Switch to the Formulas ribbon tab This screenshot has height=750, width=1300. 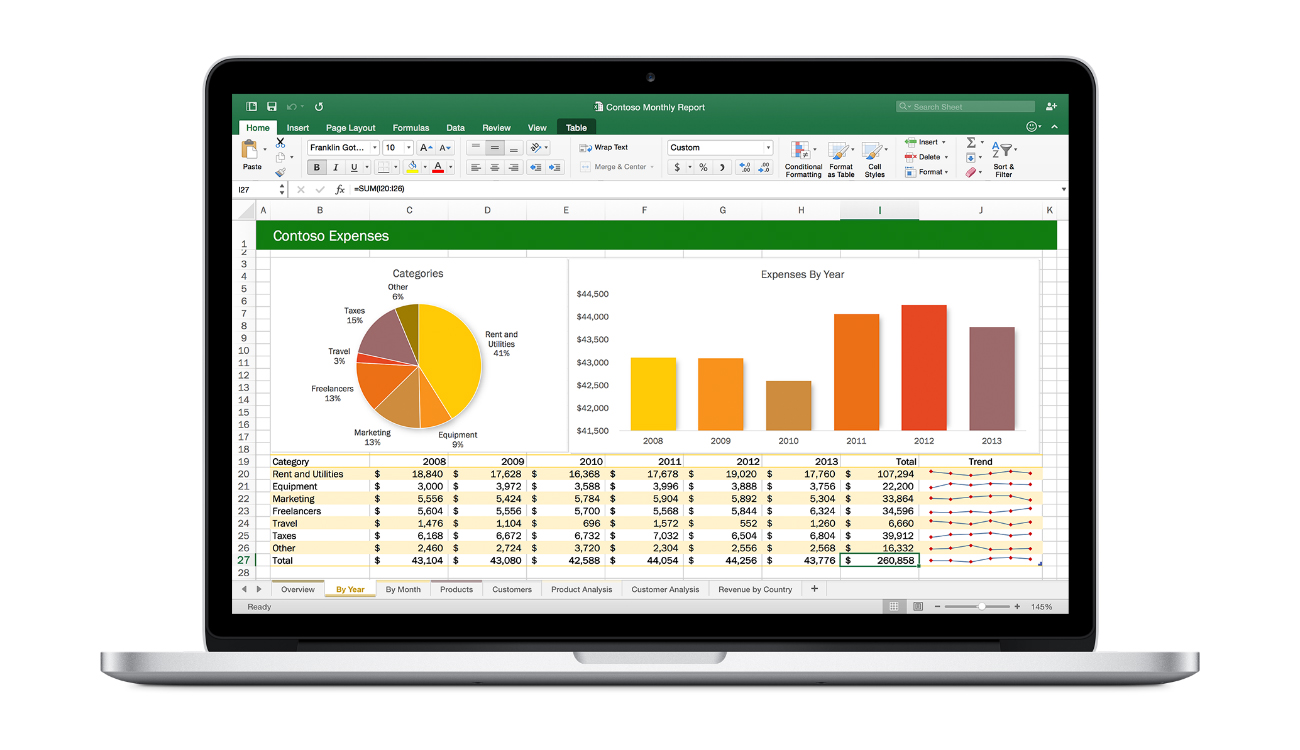[x=410, y=128]
